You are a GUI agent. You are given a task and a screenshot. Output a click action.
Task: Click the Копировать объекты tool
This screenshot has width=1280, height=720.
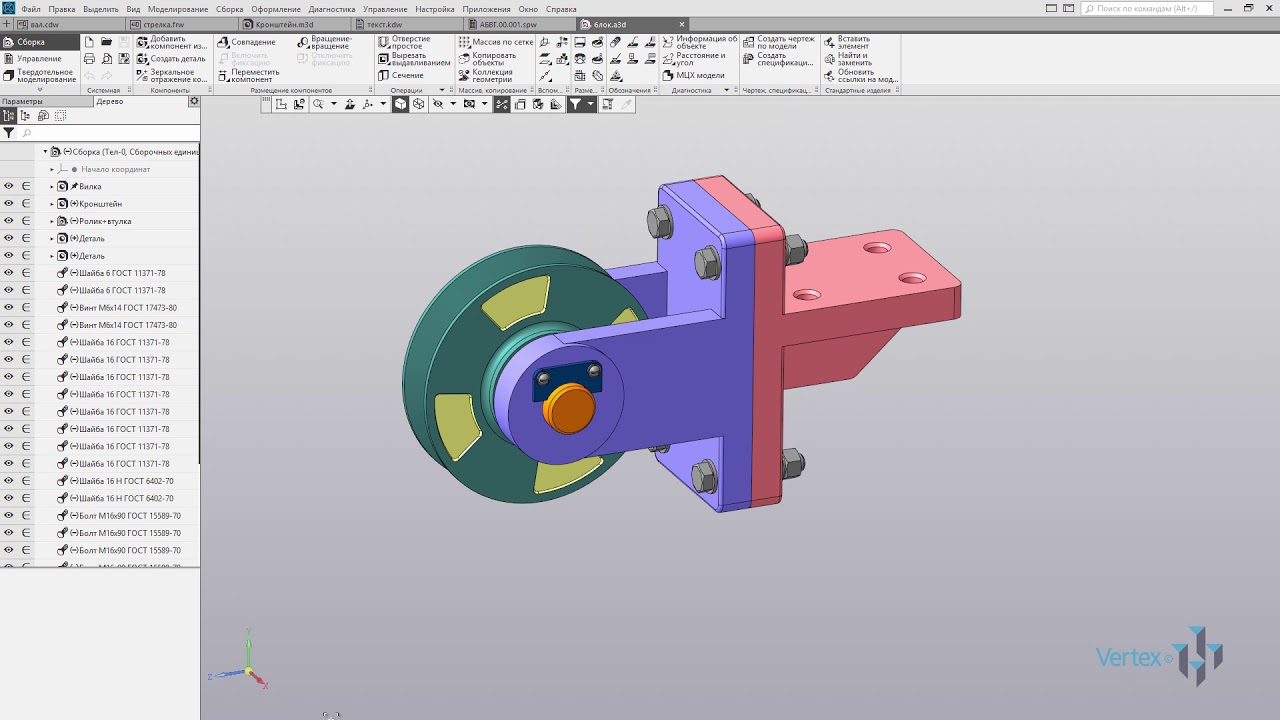pos(487,59)
